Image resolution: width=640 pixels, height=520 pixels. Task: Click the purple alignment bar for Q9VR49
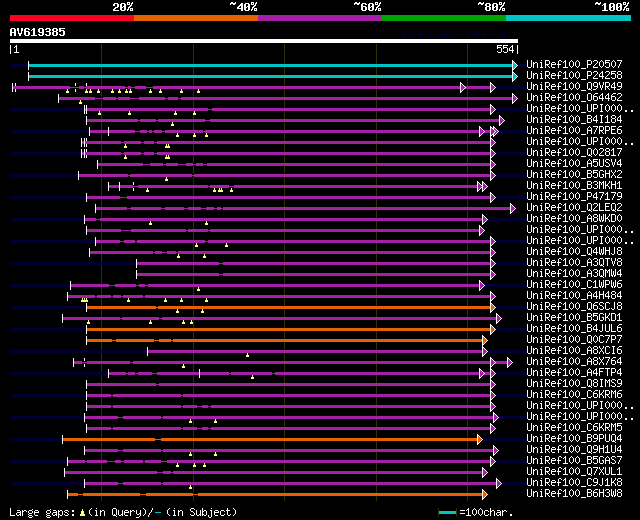(x=254, y=87)
